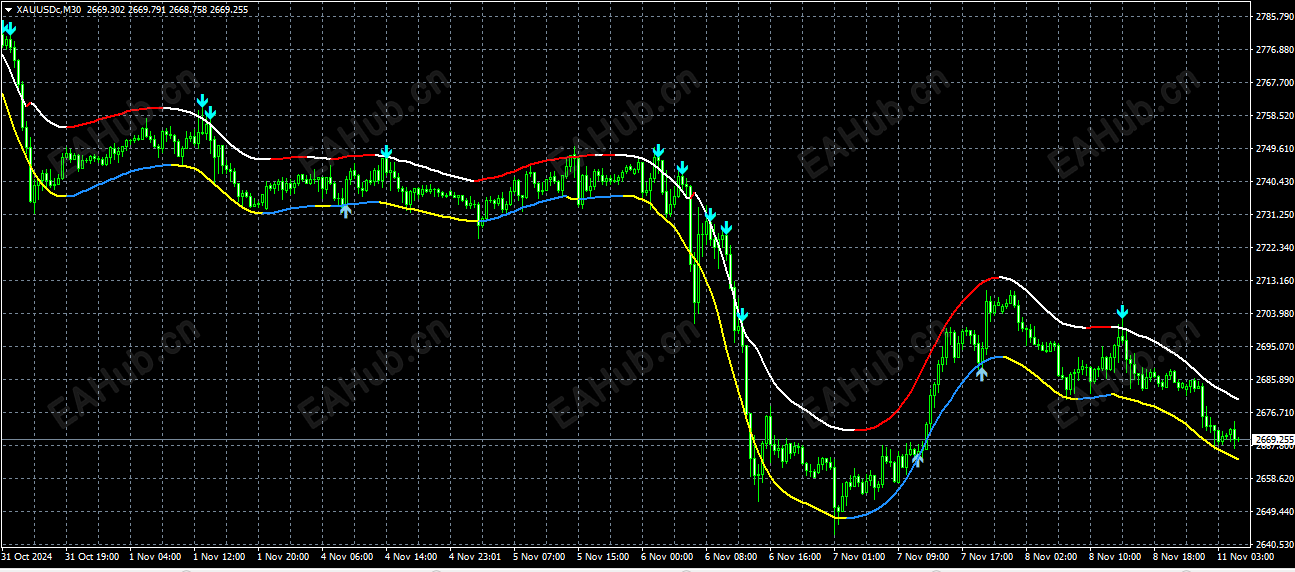Select the up arrow signal near 7 Nov 17:00
The height and width of the screenshot is (572, 1295).
tap(982, 373)
